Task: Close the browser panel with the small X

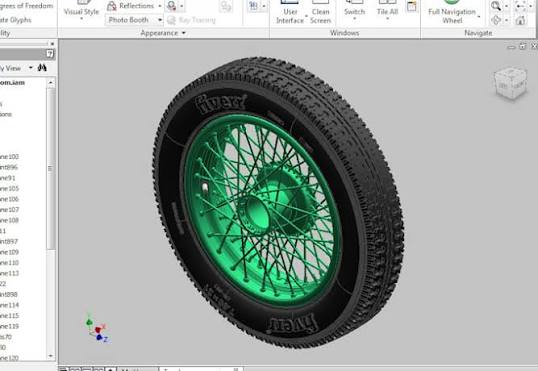Action: click(x=52, y=44)
